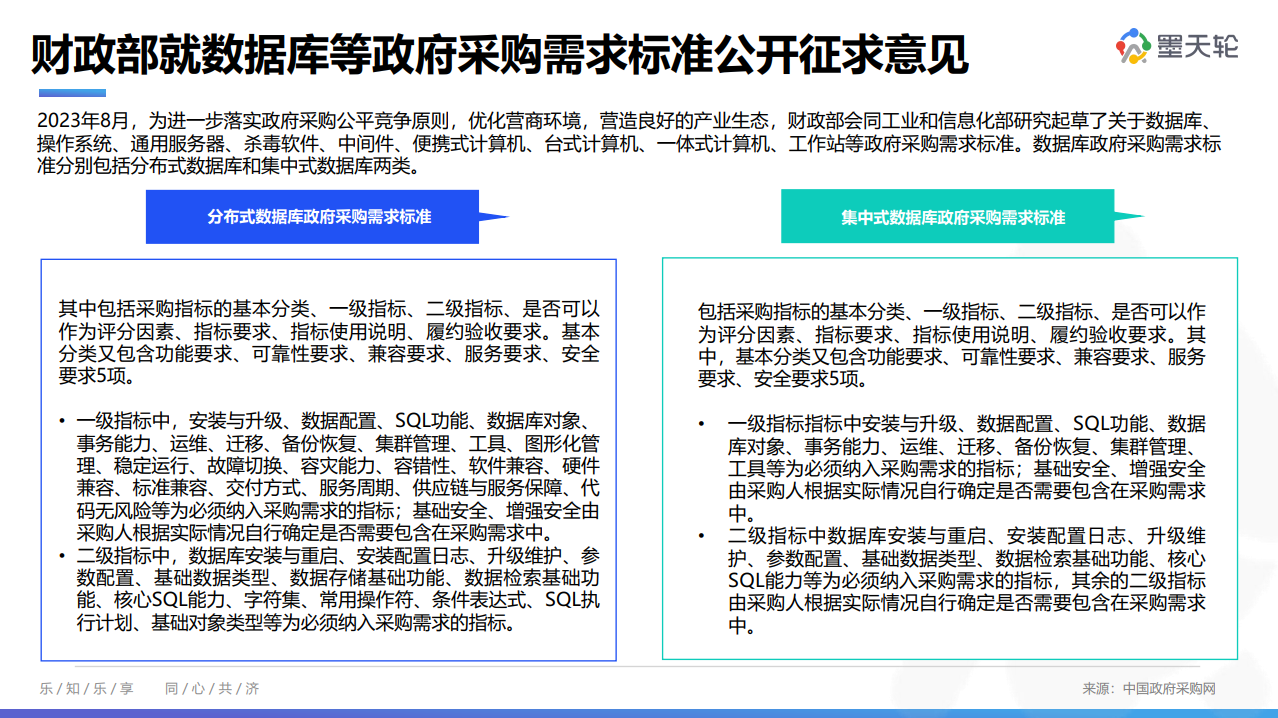This screenshot has height=718, width=1278.
Task: Select the slide title 财政部就数据库等政府采购需求标准公开征求意见
Action: click(x=498, y=56)
